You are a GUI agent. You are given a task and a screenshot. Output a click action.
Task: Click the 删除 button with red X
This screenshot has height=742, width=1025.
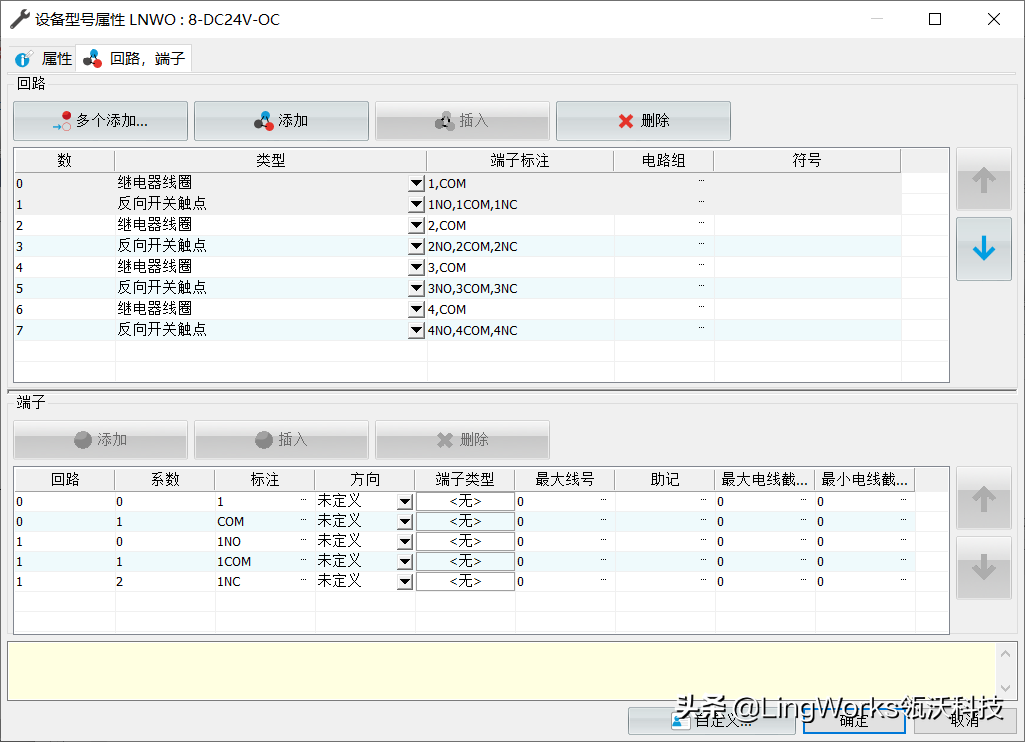pyautogui.click(x=643, y=121)
